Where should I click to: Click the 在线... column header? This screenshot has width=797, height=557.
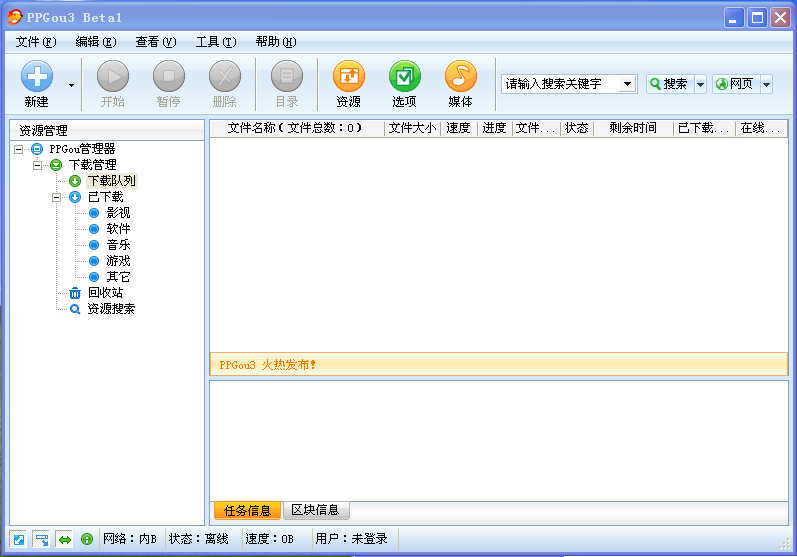click(x=761, y=128)
